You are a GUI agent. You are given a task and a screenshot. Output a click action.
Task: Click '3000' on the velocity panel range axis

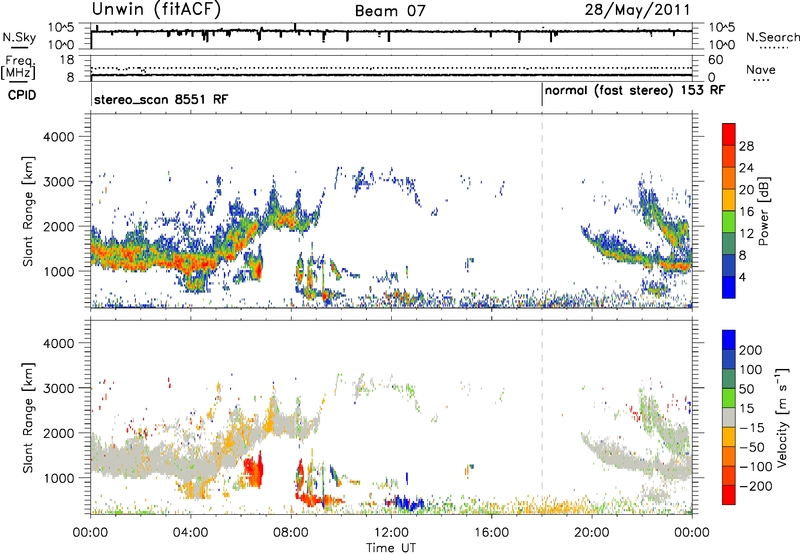58,388
